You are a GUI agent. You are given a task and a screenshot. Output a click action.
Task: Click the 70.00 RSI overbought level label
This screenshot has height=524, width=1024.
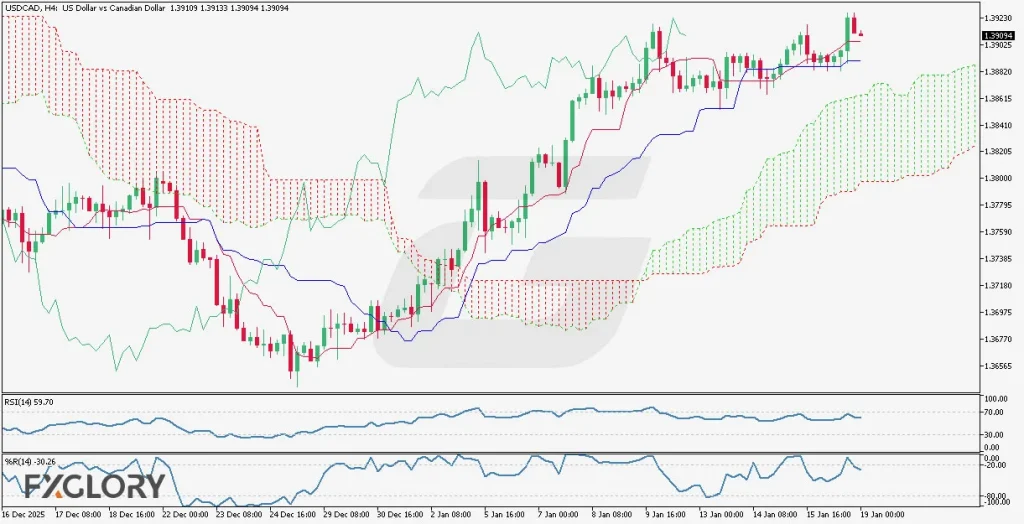(x=995, y=412)
